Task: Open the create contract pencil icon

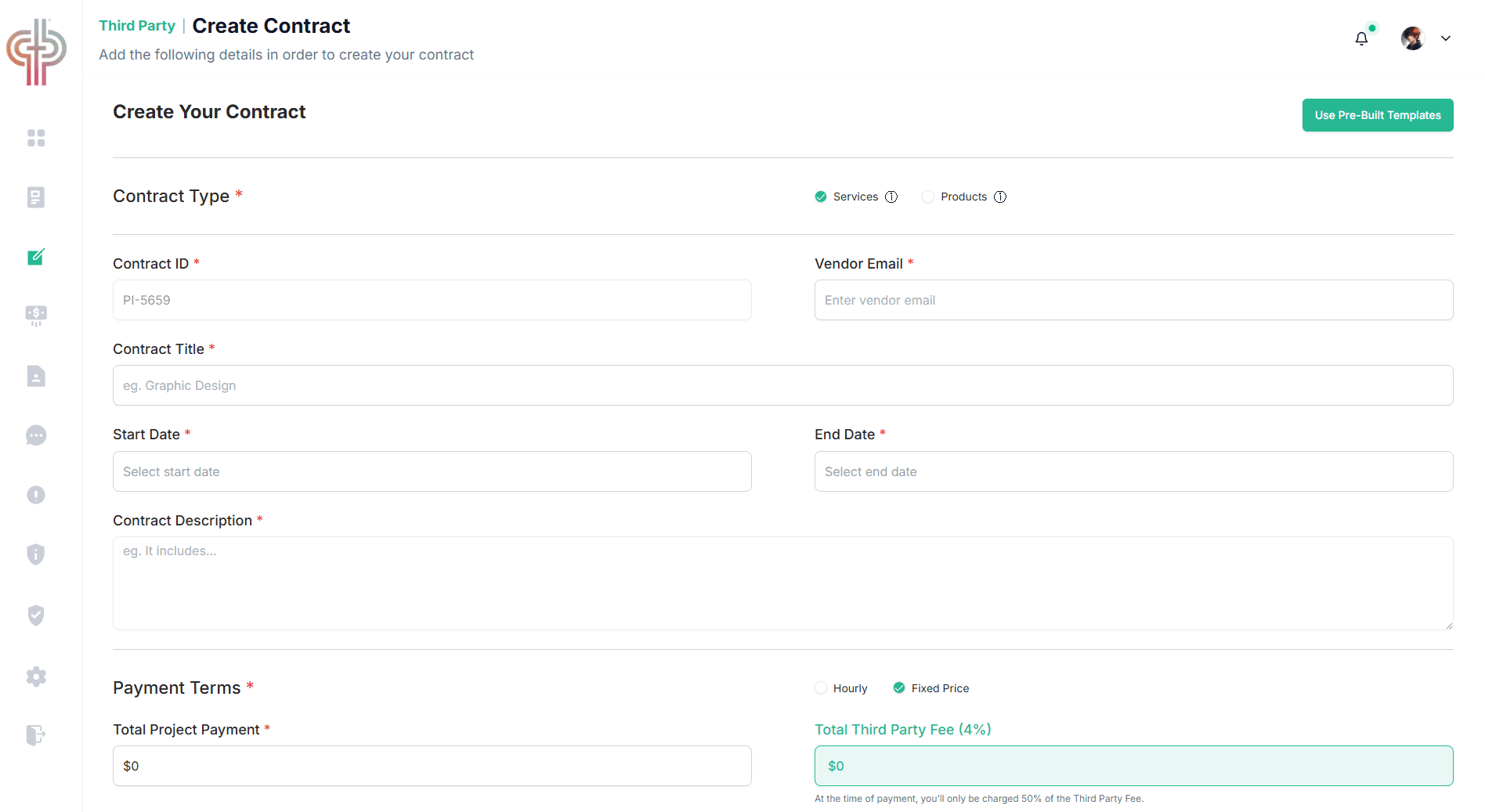Action: 36,257
